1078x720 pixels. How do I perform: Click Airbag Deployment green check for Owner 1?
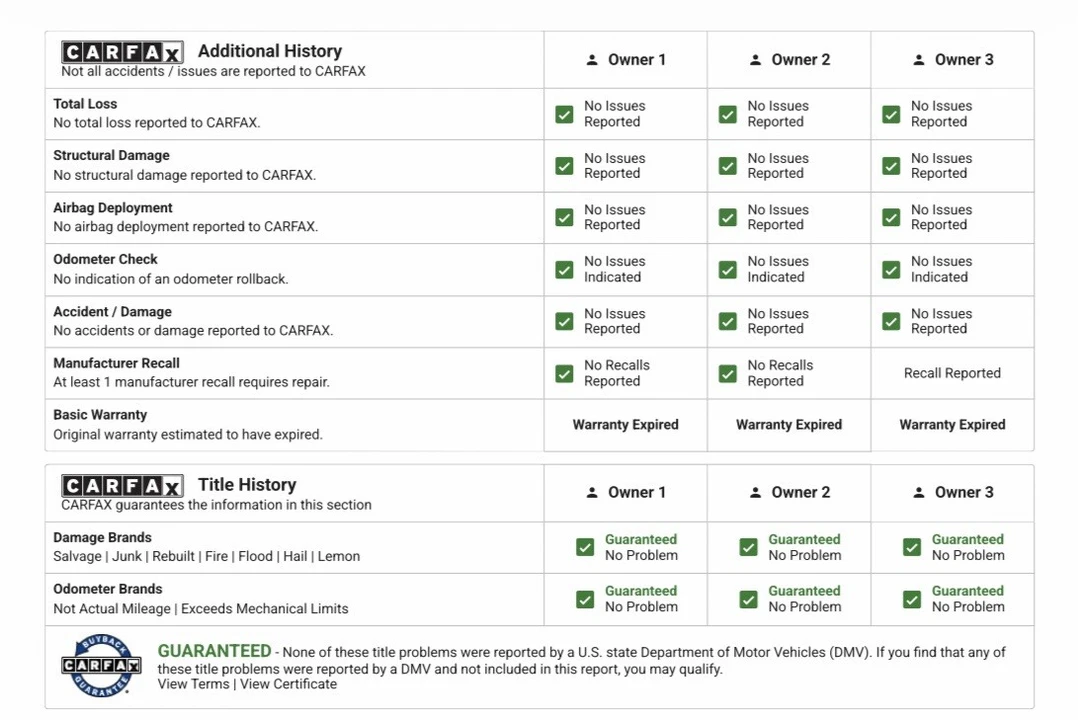564,217
